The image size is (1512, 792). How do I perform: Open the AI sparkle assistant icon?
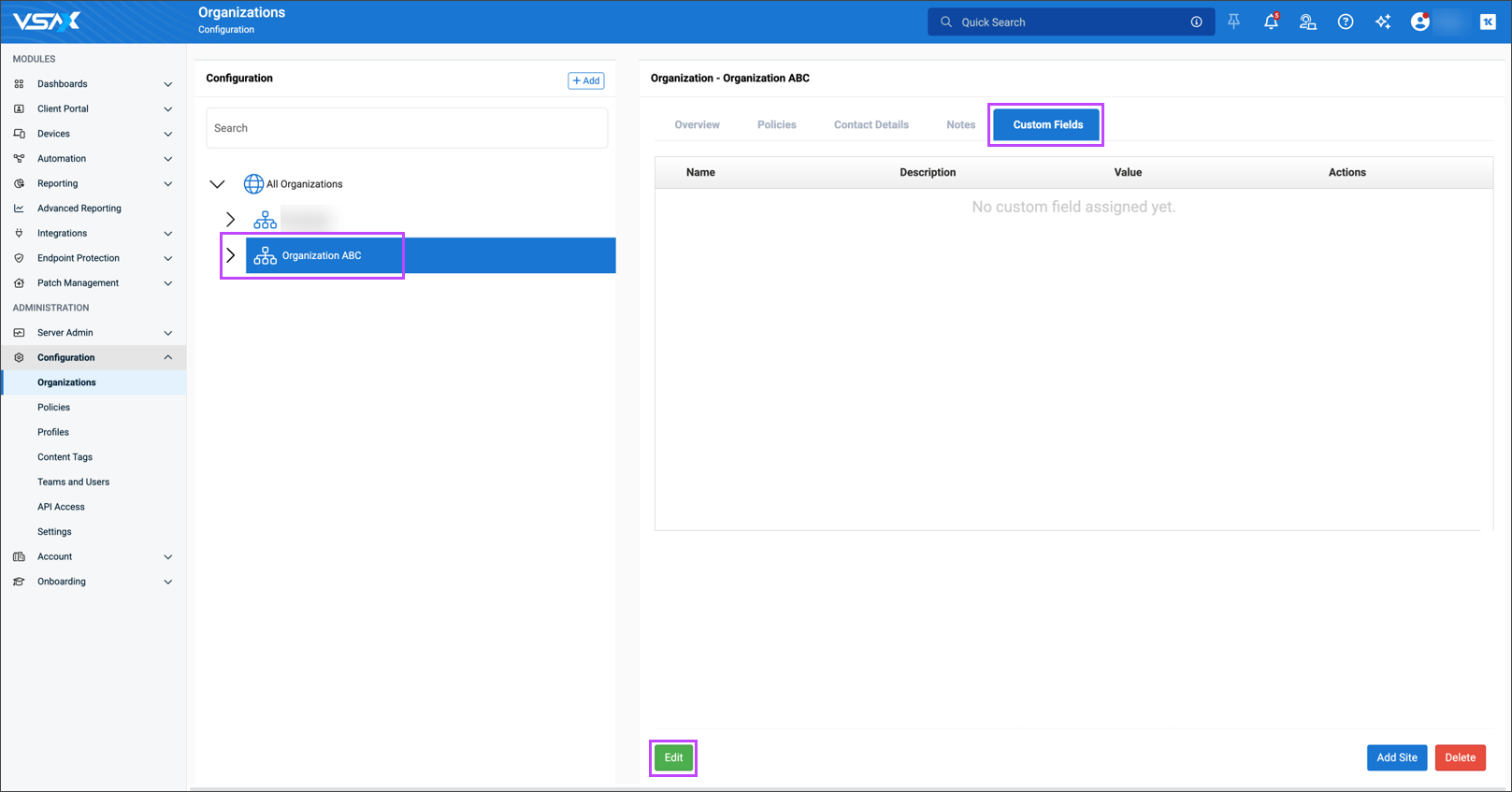(x=1382, y=22)
